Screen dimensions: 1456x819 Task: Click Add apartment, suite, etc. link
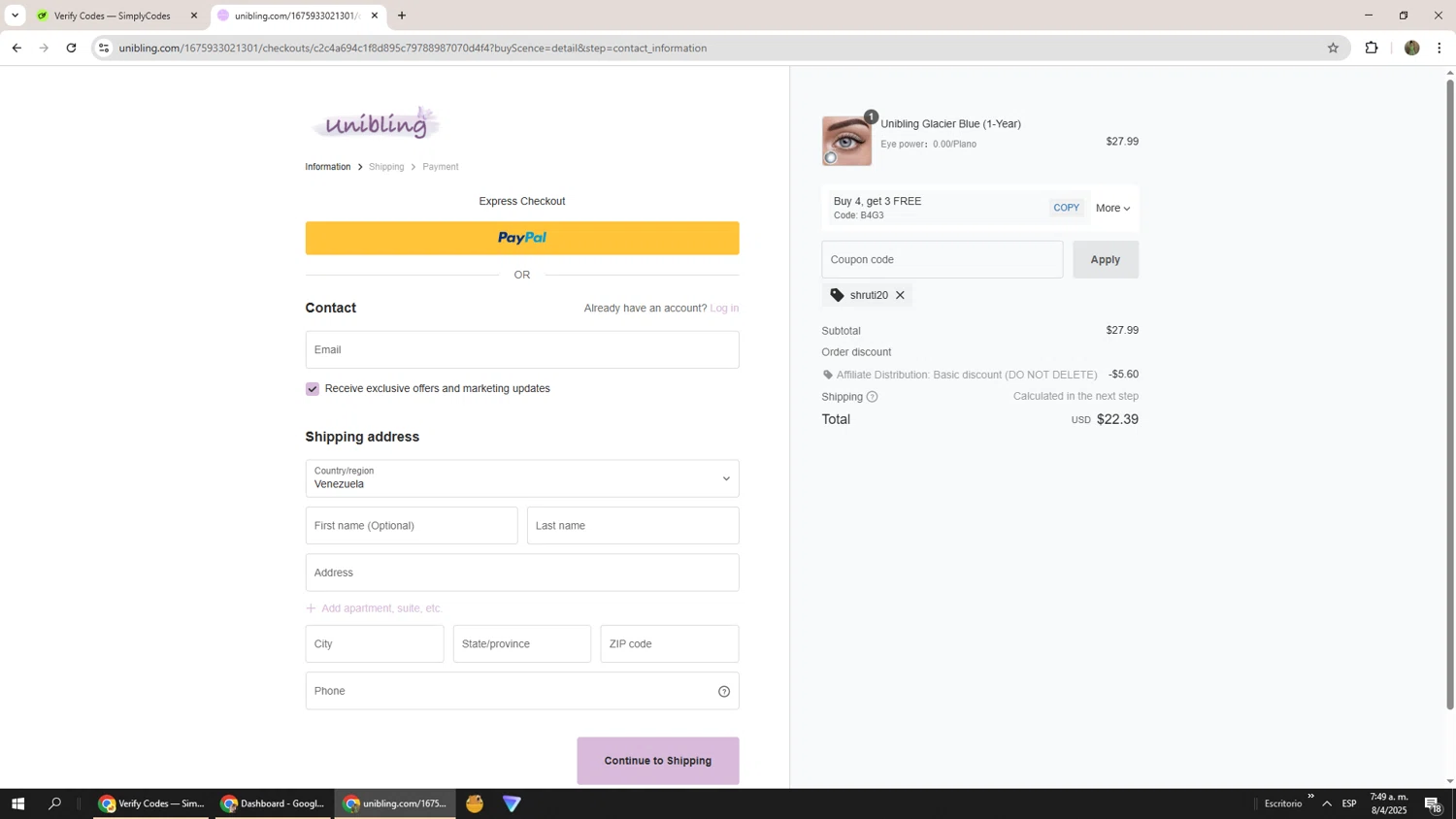(374, 608)
